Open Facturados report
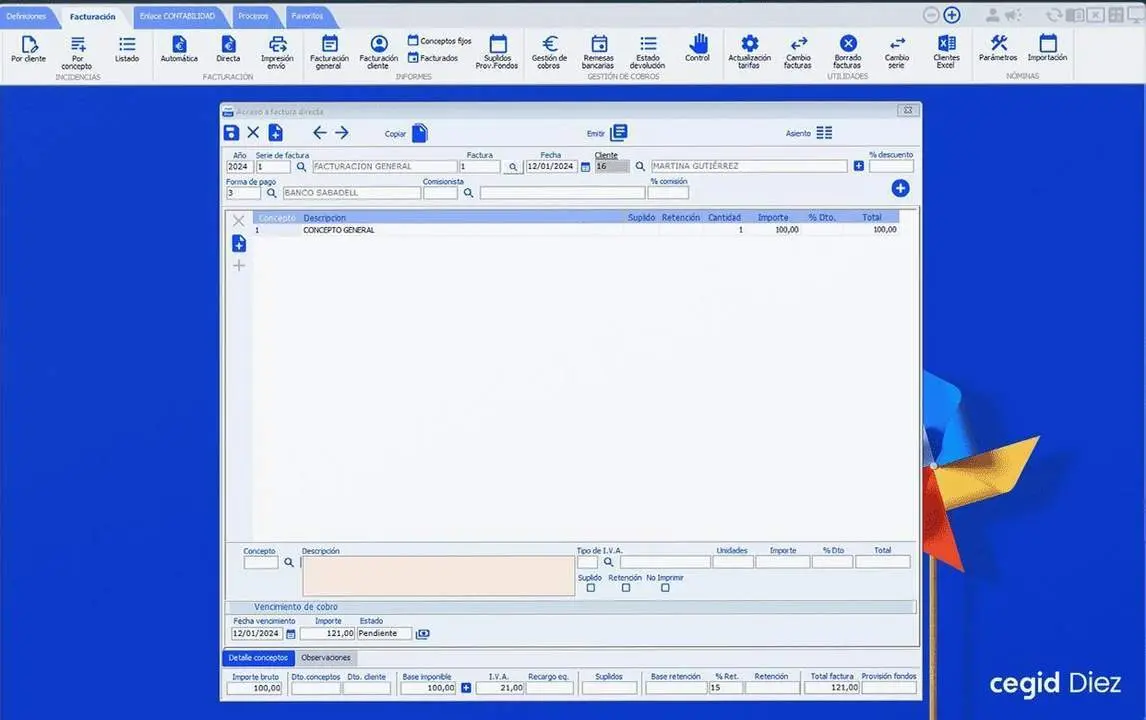1146x720 pixels. coord(433,58)
